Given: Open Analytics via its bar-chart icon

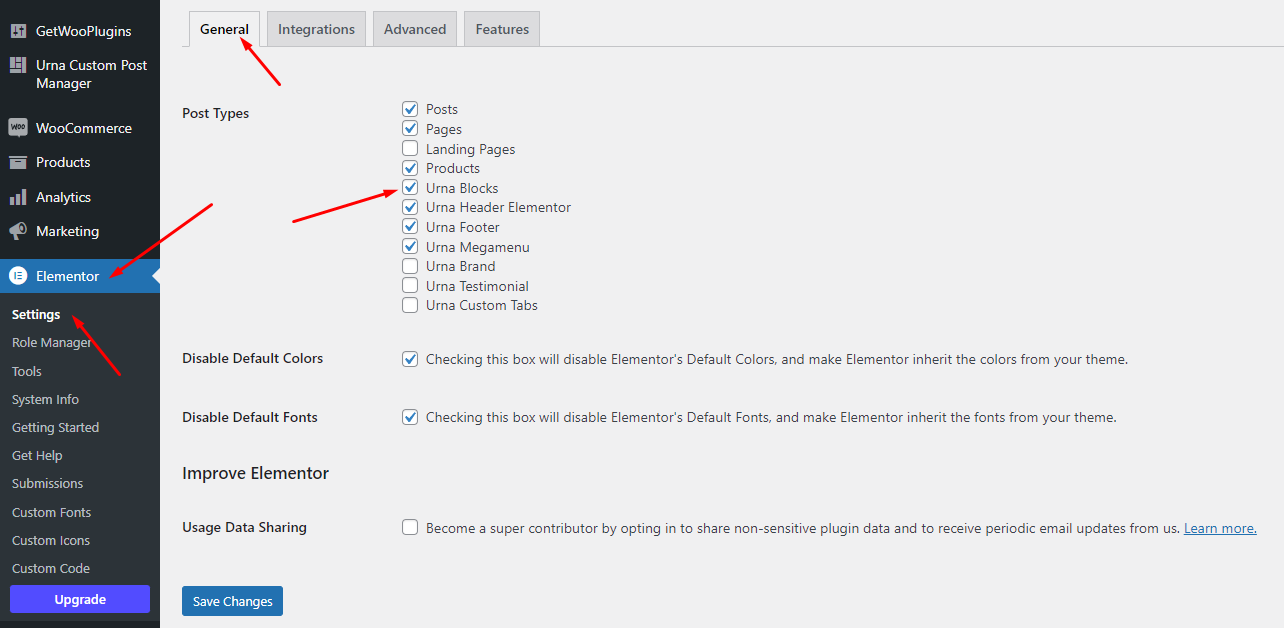Looking at the screenshot, I should [18, 197].
